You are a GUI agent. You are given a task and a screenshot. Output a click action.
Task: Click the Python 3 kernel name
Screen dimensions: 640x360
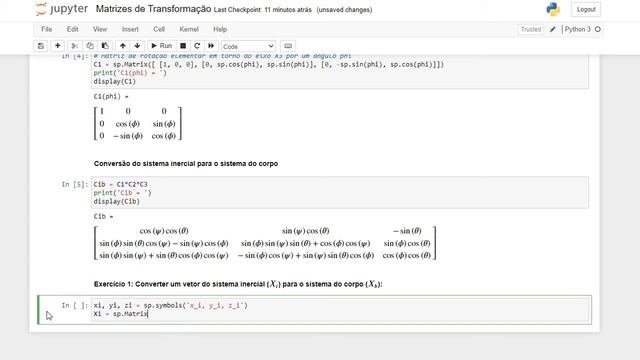tap(577, 29)
